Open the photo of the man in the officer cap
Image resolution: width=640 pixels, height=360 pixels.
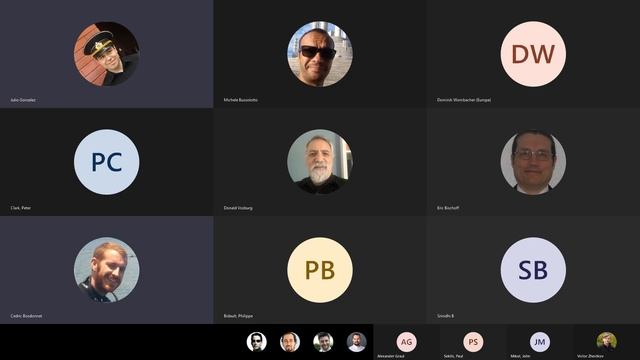pos(107,54)
